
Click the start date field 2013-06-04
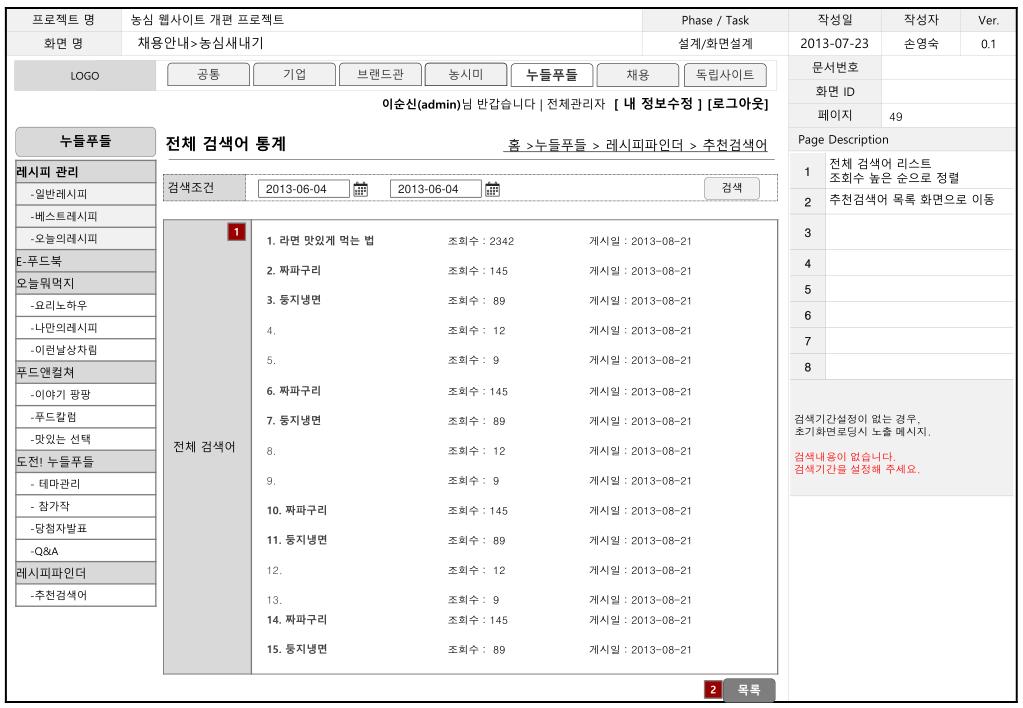pos(304,189)
